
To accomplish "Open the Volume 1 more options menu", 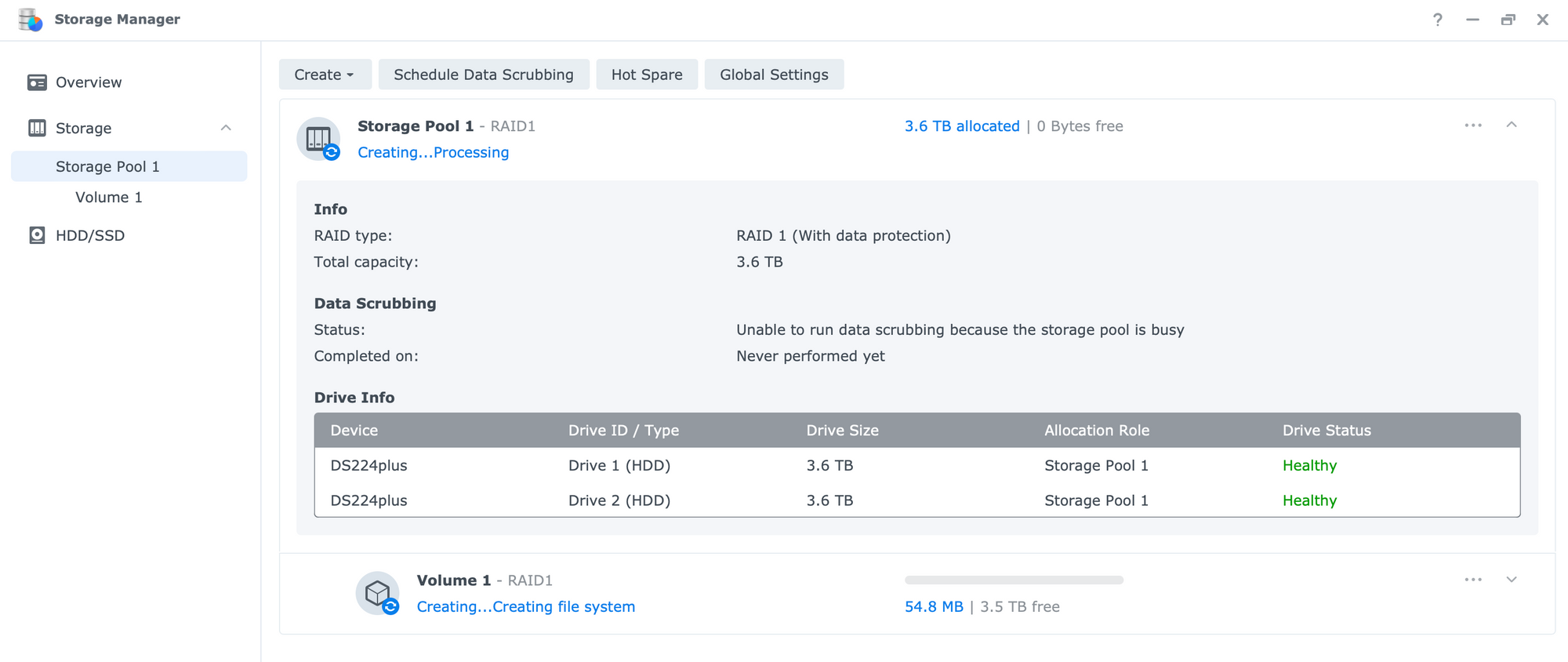I will tap(1473, 580).
